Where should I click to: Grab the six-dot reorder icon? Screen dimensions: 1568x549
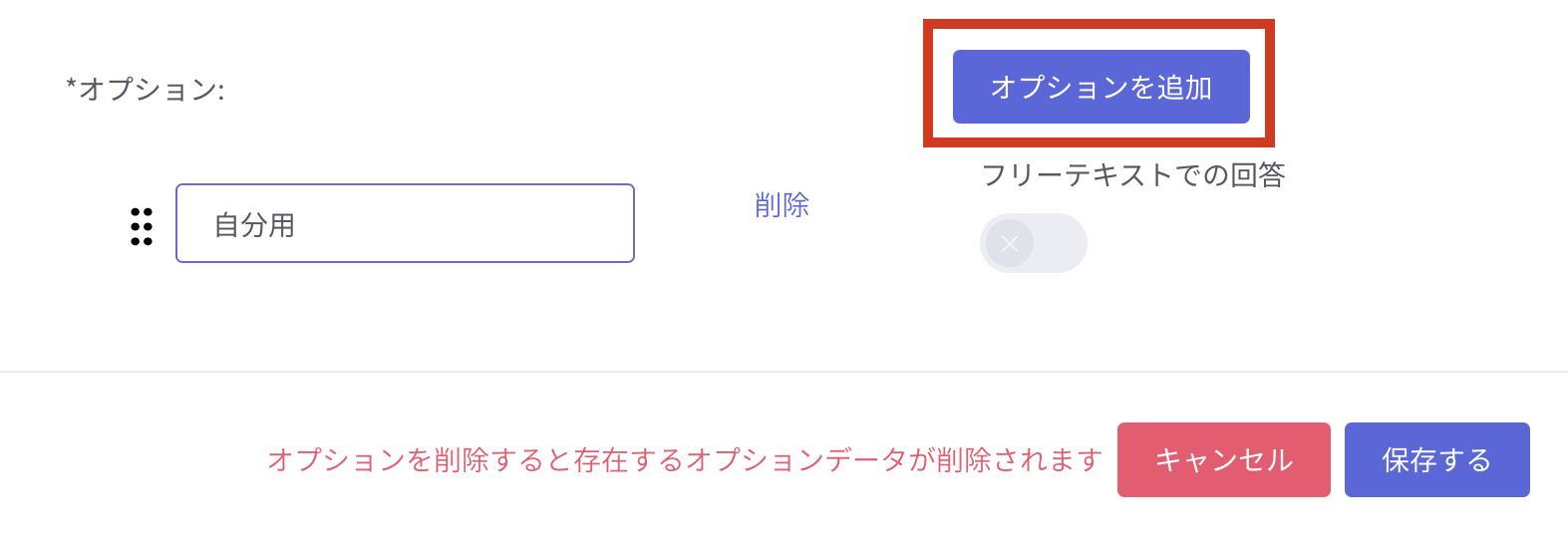142,226
